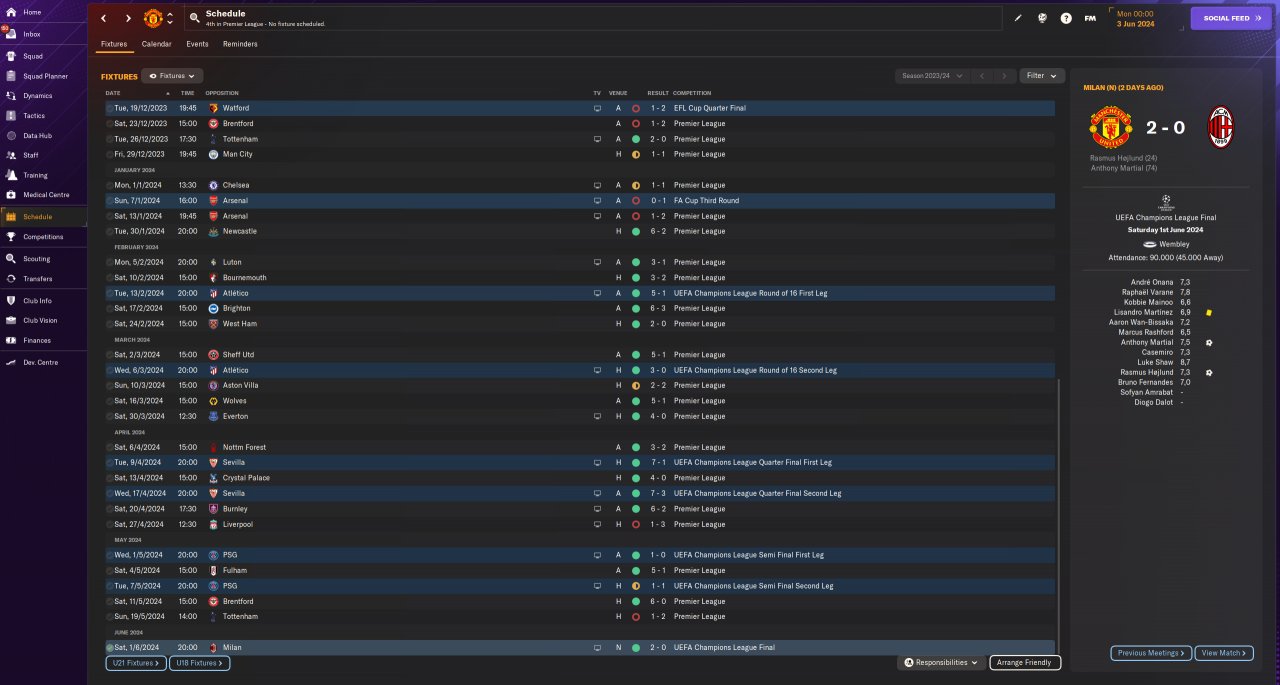Navigate forward with the right arrow
Screen dimensions: 1280x685
128,18
